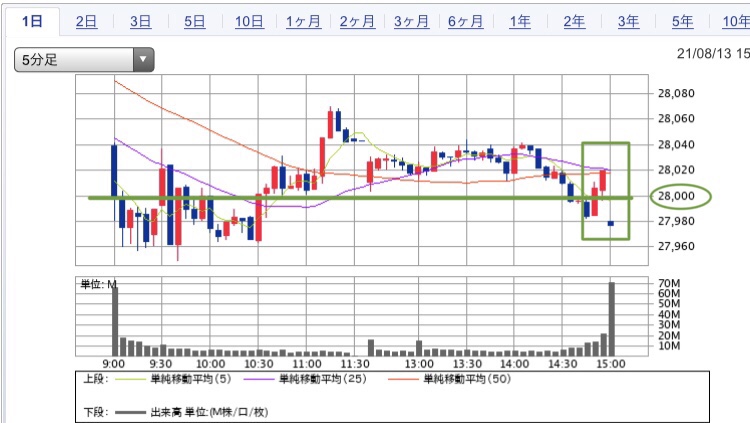The height and width of the screenshot is (423, 750).
Task: Click the 28,000 price axis label
Action: pos(676,196)
